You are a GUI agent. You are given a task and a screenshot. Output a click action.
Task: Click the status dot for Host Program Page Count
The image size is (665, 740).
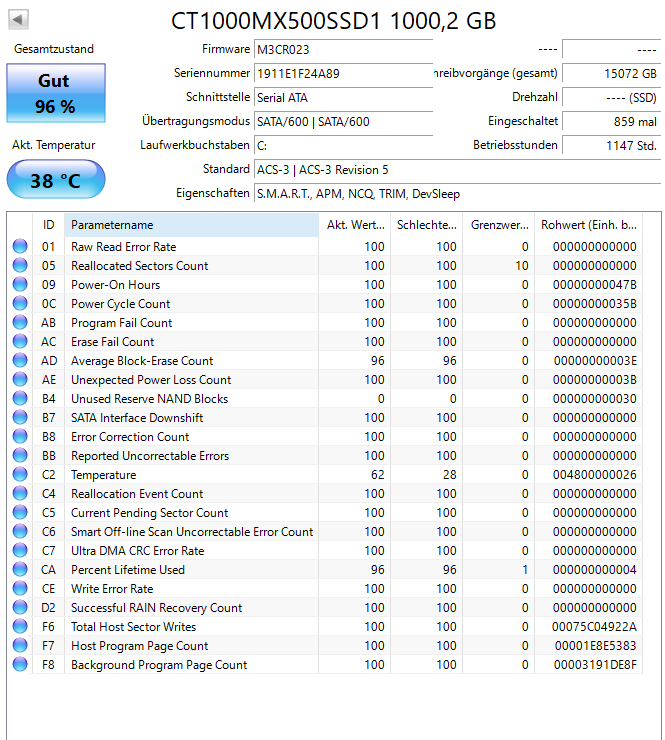pos(20,645)
